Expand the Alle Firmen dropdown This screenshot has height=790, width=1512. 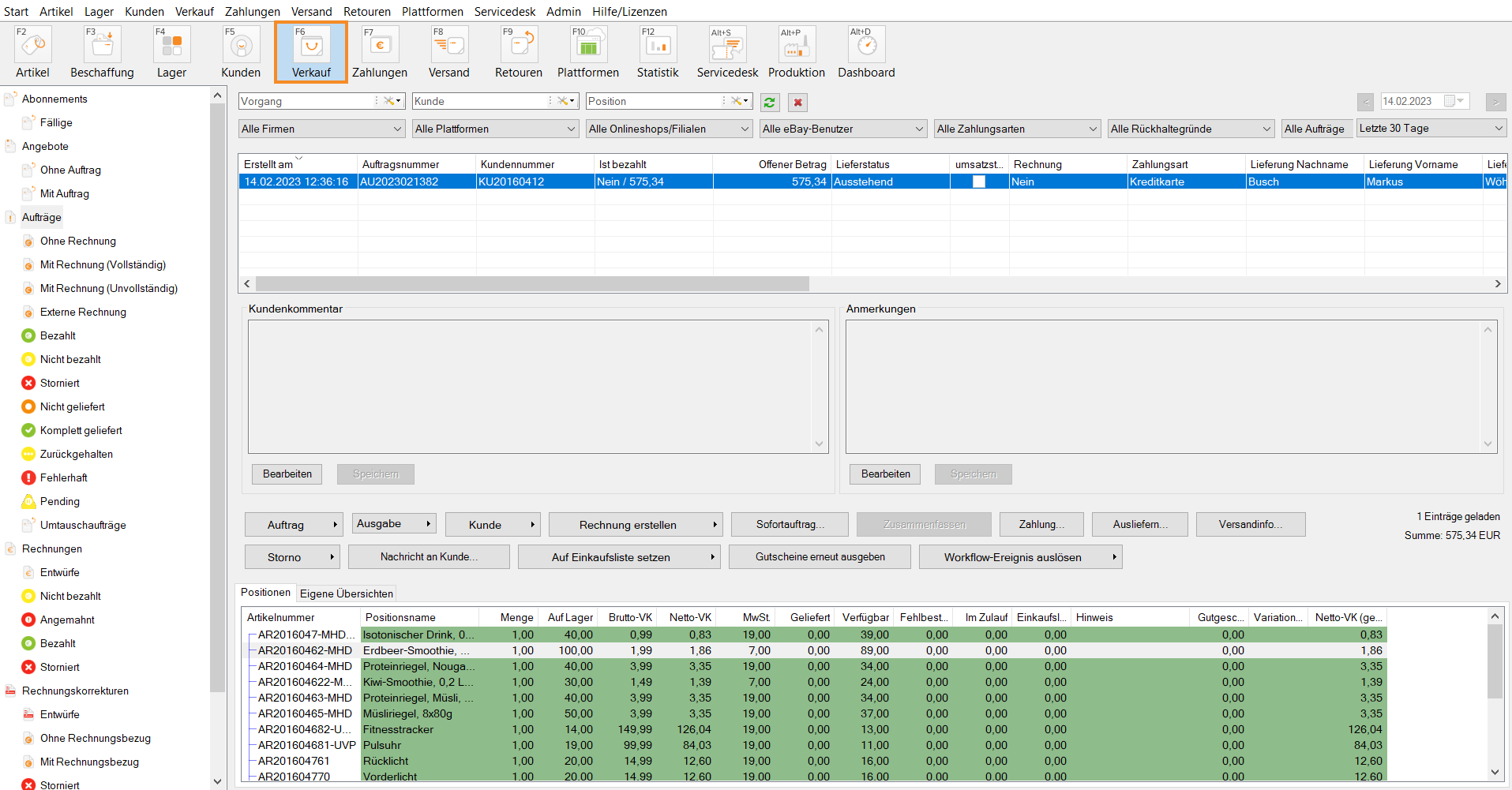(322, 129)
